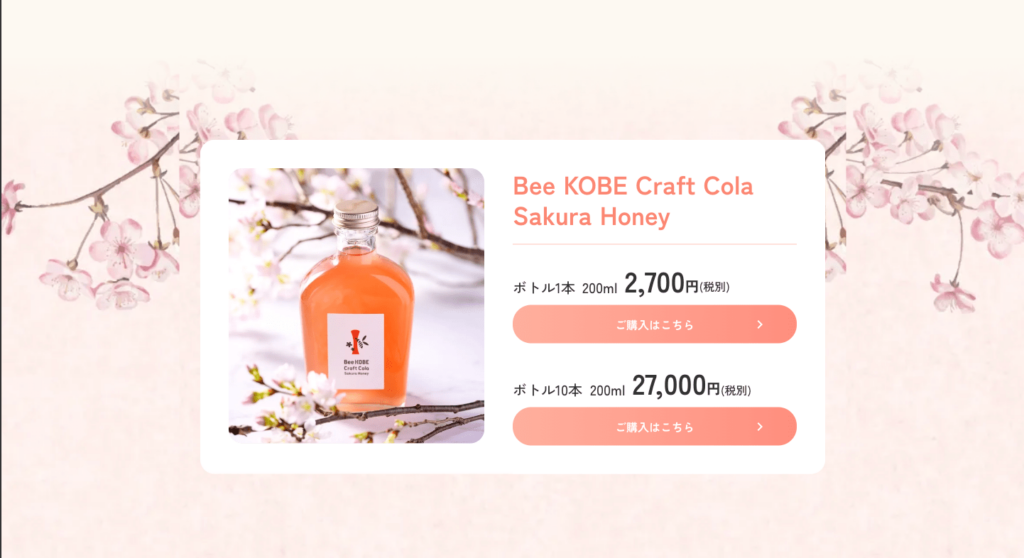Click the 10-bottle ご購入はこちら purchase button
Viewport: 1024px width, 558px height.
point(654,427)
